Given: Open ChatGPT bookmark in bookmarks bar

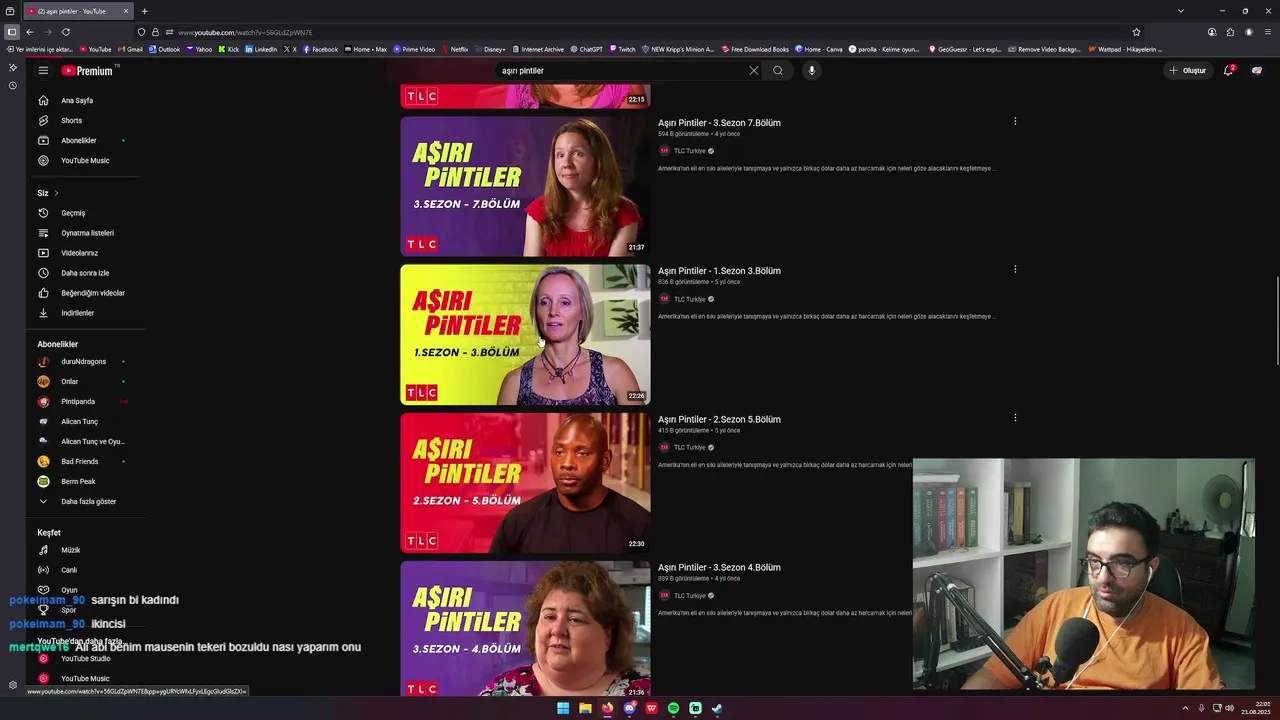Looking at the screenshot, I should (x=587, y=49).
